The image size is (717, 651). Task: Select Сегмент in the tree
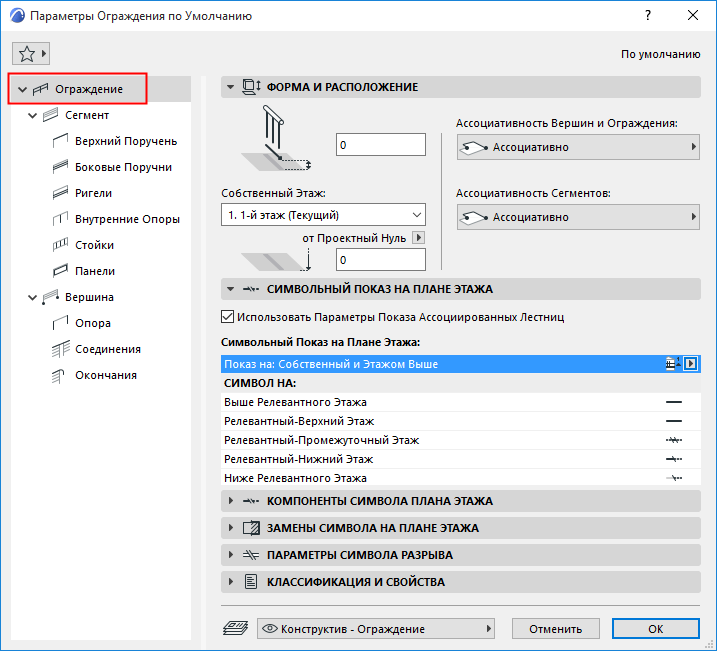87,115
